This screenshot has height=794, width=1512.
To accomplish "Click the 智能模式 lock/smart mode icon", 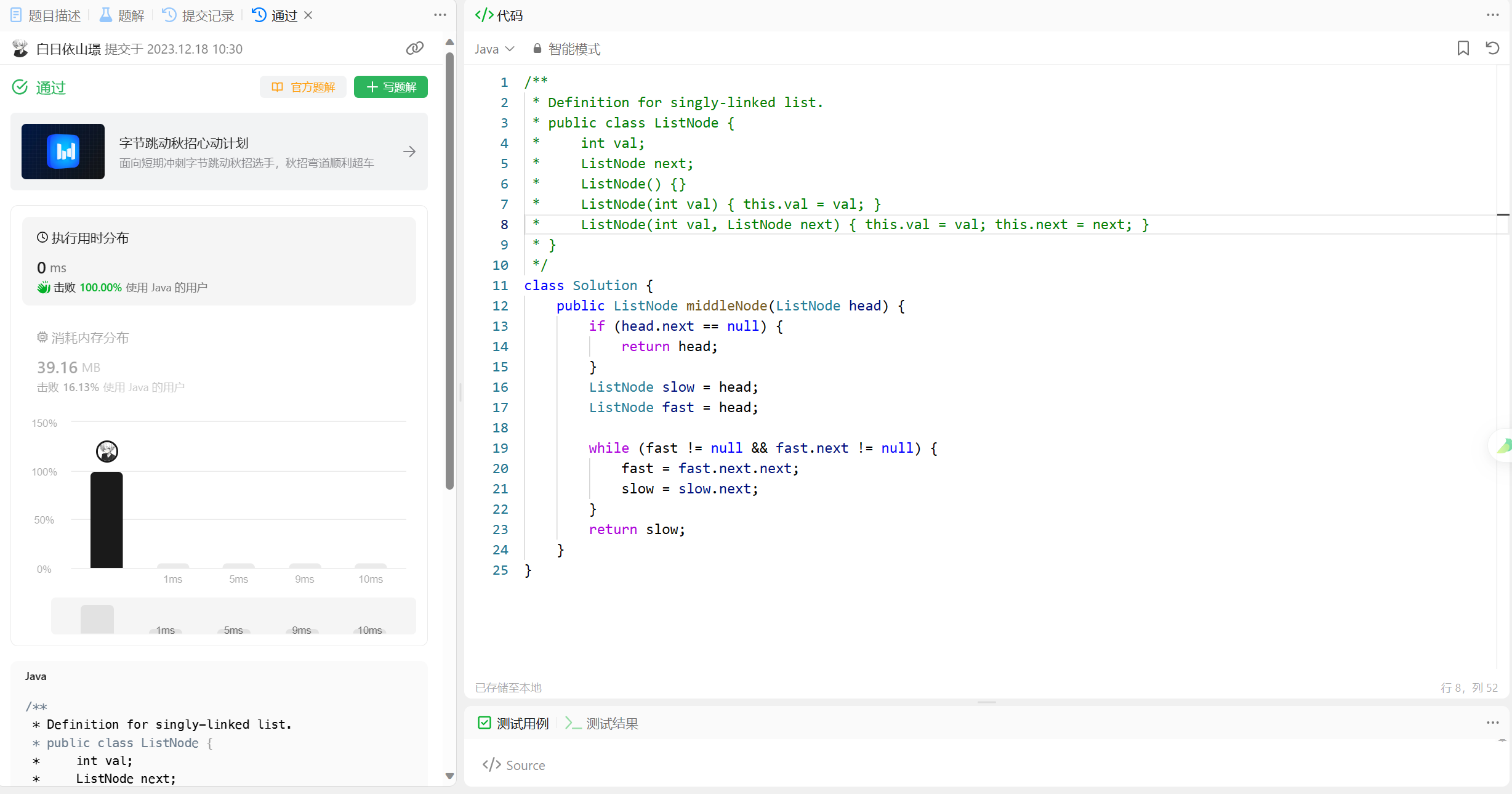I will [537, 49].
